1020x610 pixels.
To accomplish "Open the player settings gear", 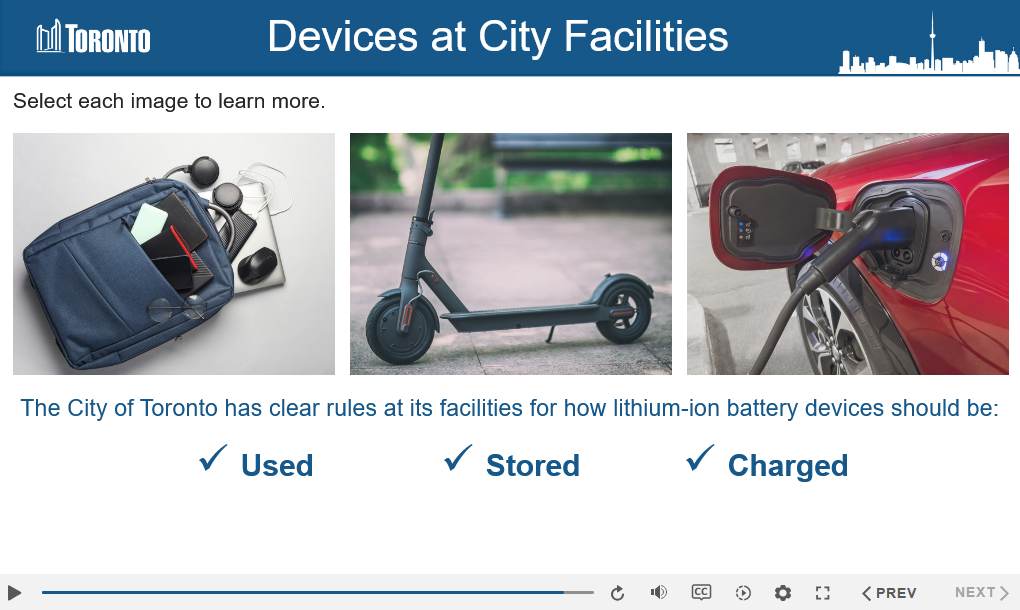I will (783, 592).
